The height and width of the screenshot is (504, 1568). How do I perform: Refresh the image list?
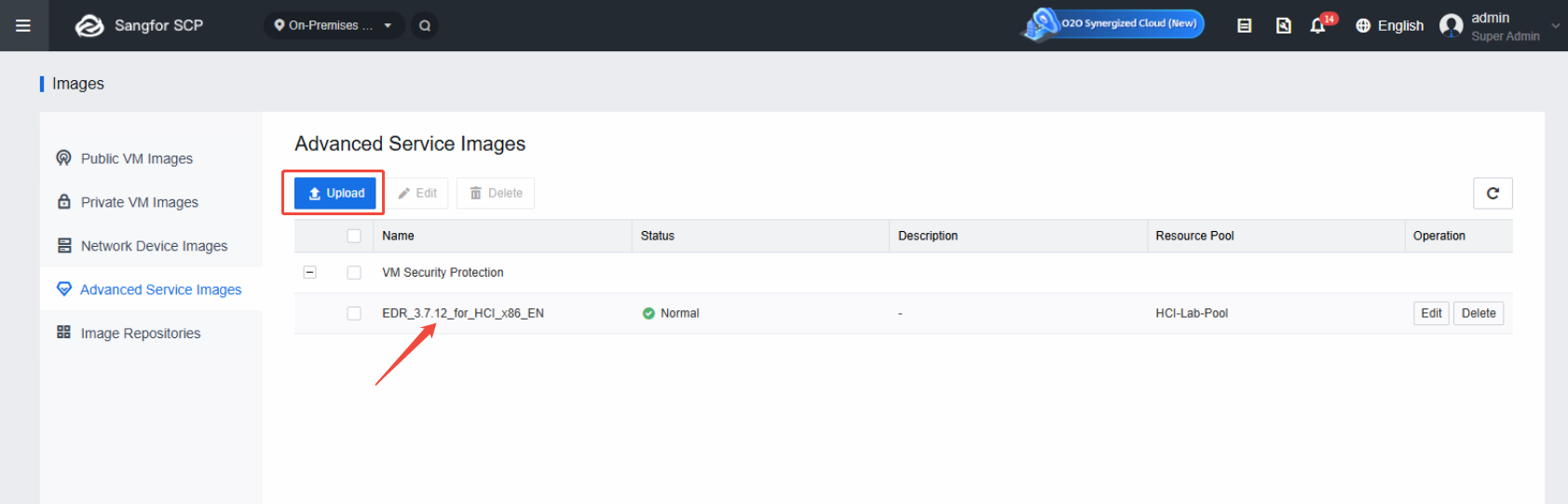click(1493, 193)
